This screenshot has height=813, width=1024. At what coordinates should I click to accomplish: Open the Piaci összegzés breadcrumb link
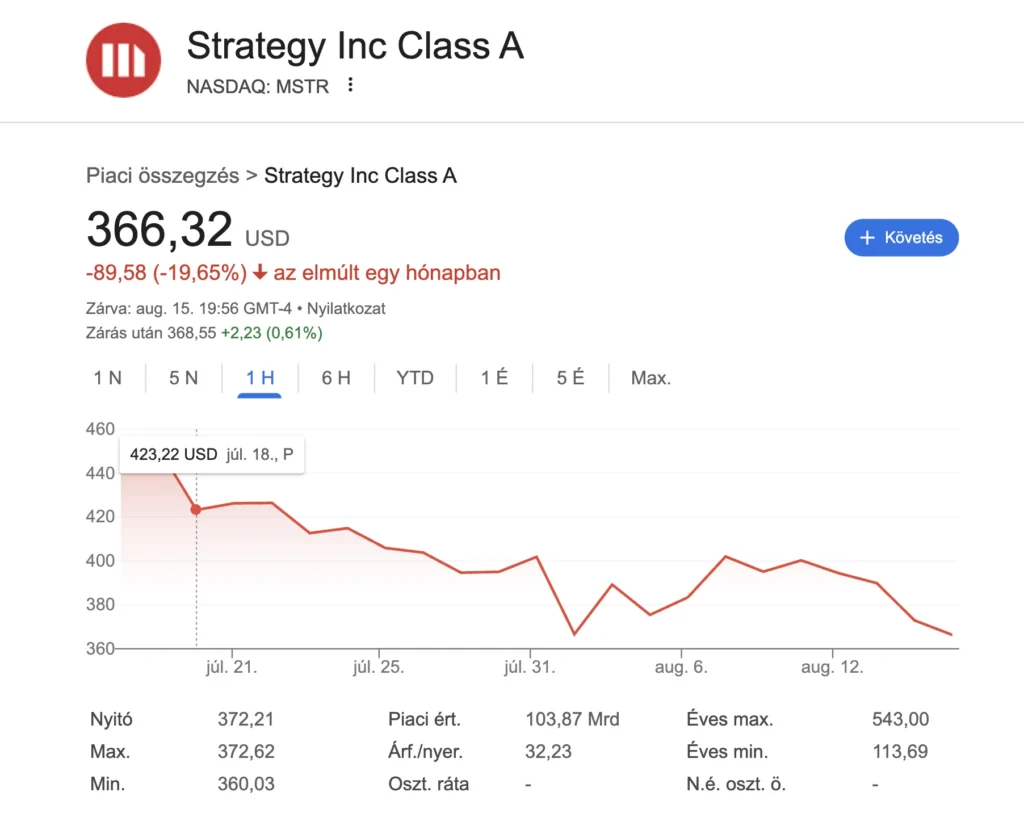pyautogui.click(x=163, y=176)
